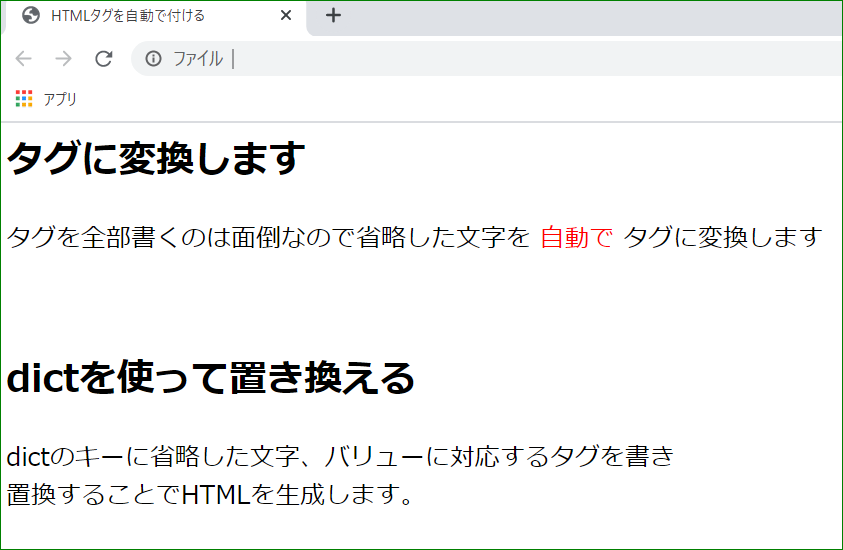
Task: Click the ファイル label in address bar
Action: point(198,59)
